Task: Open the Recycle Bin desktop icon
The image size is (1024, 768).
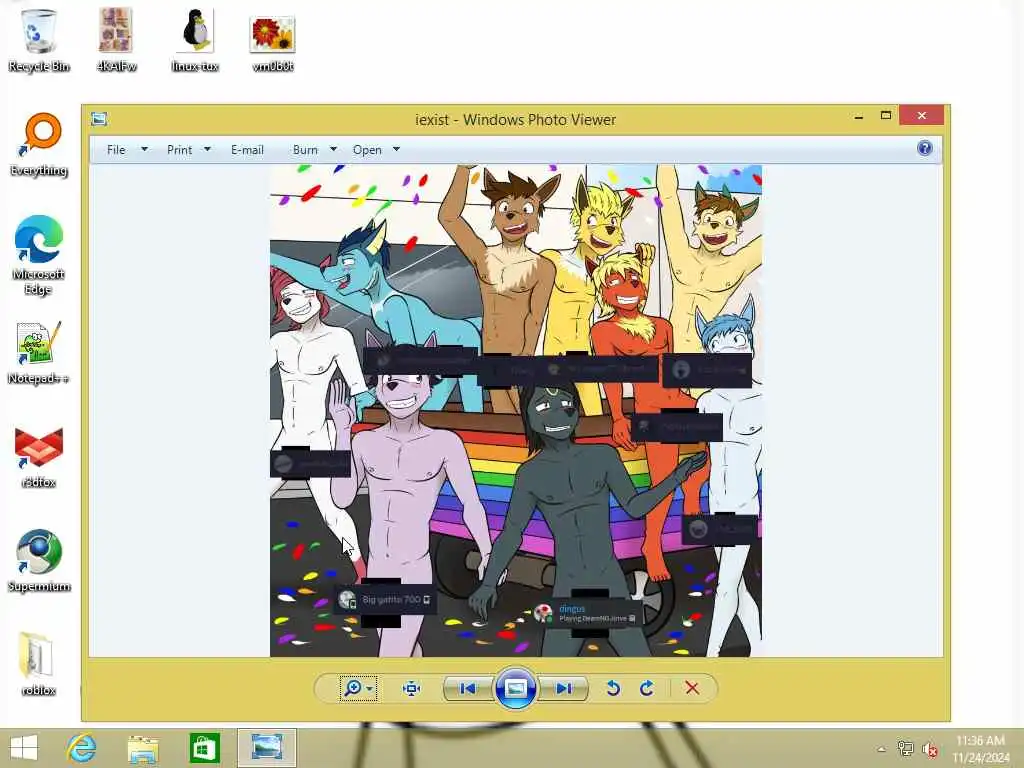Action: 39,39
